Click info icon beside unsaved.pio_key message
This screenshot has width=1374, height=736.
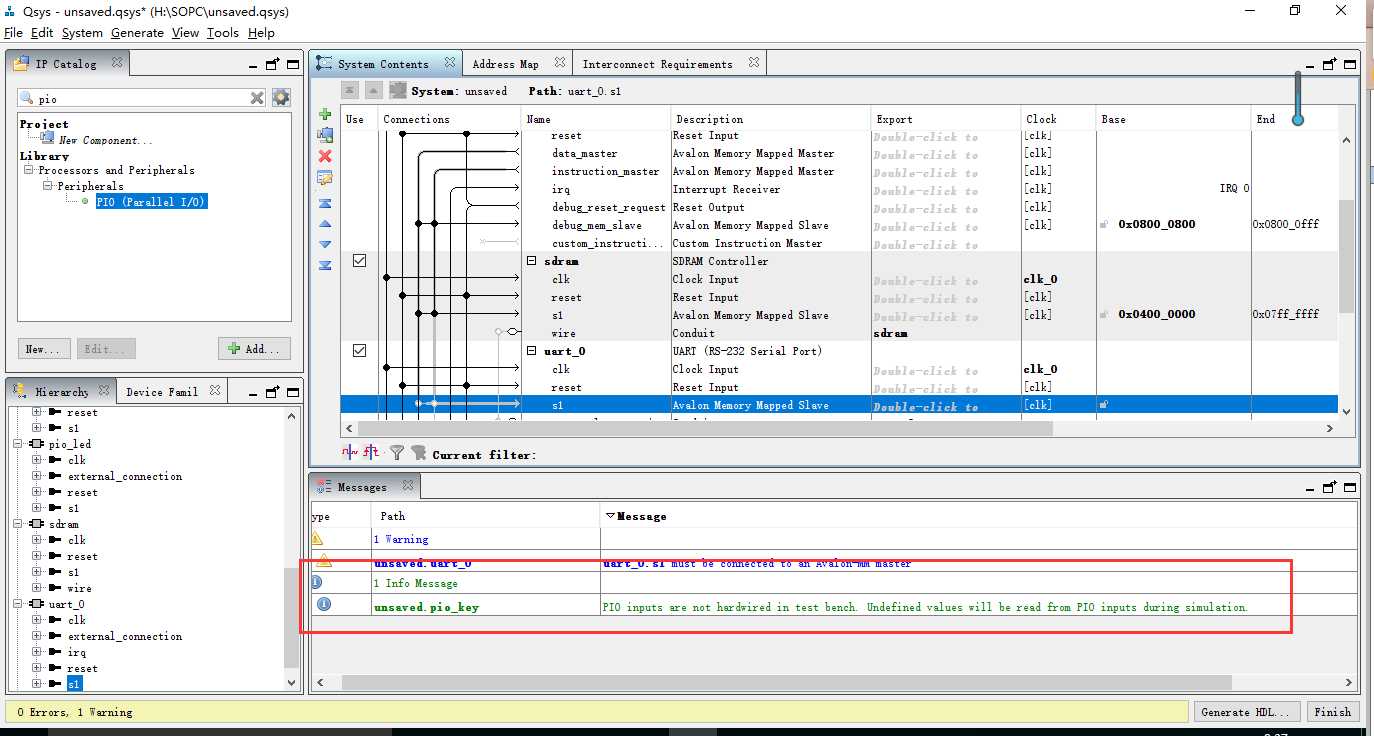click(x=323, y=604)
